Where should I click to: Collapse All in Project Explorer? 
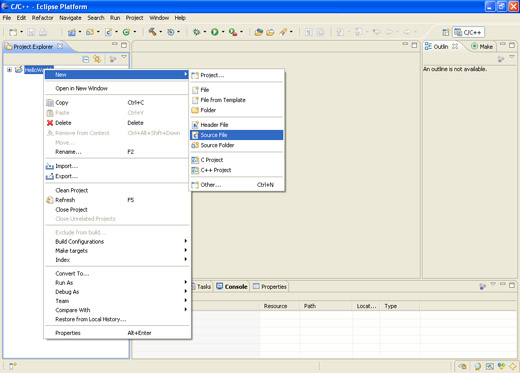[x=86, y=59]
